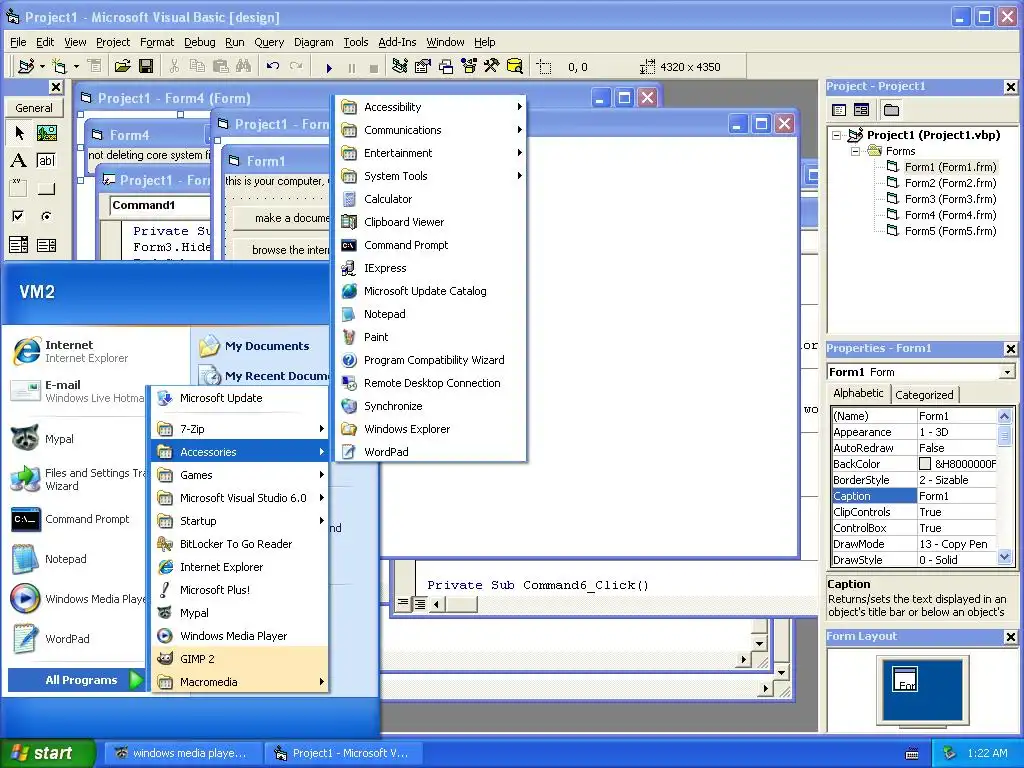
Task: Select the CommandButton tool in the toolbox
Action: coord(46,189)
